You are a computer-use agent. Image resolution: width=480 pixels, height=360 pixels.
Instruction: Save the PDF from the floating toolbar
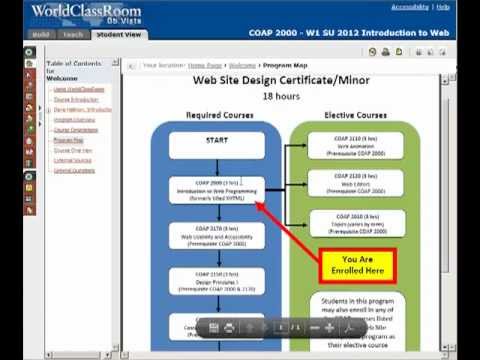[214, 328]
